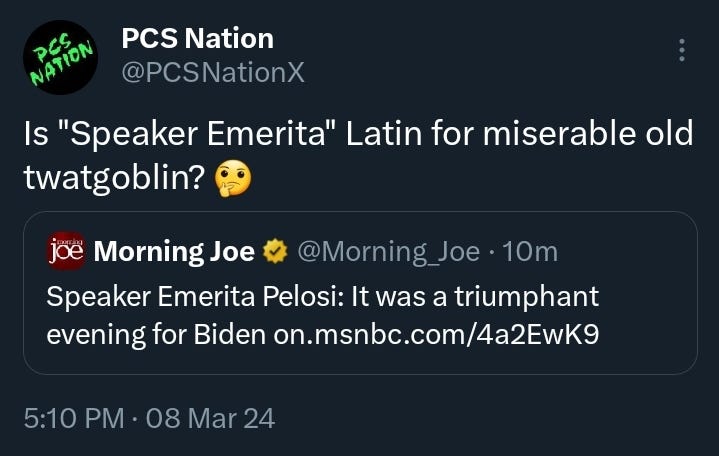This screenshot has height=456, width=719.
Task: Open the Morning Joe display name
Action: coord(174,251)
